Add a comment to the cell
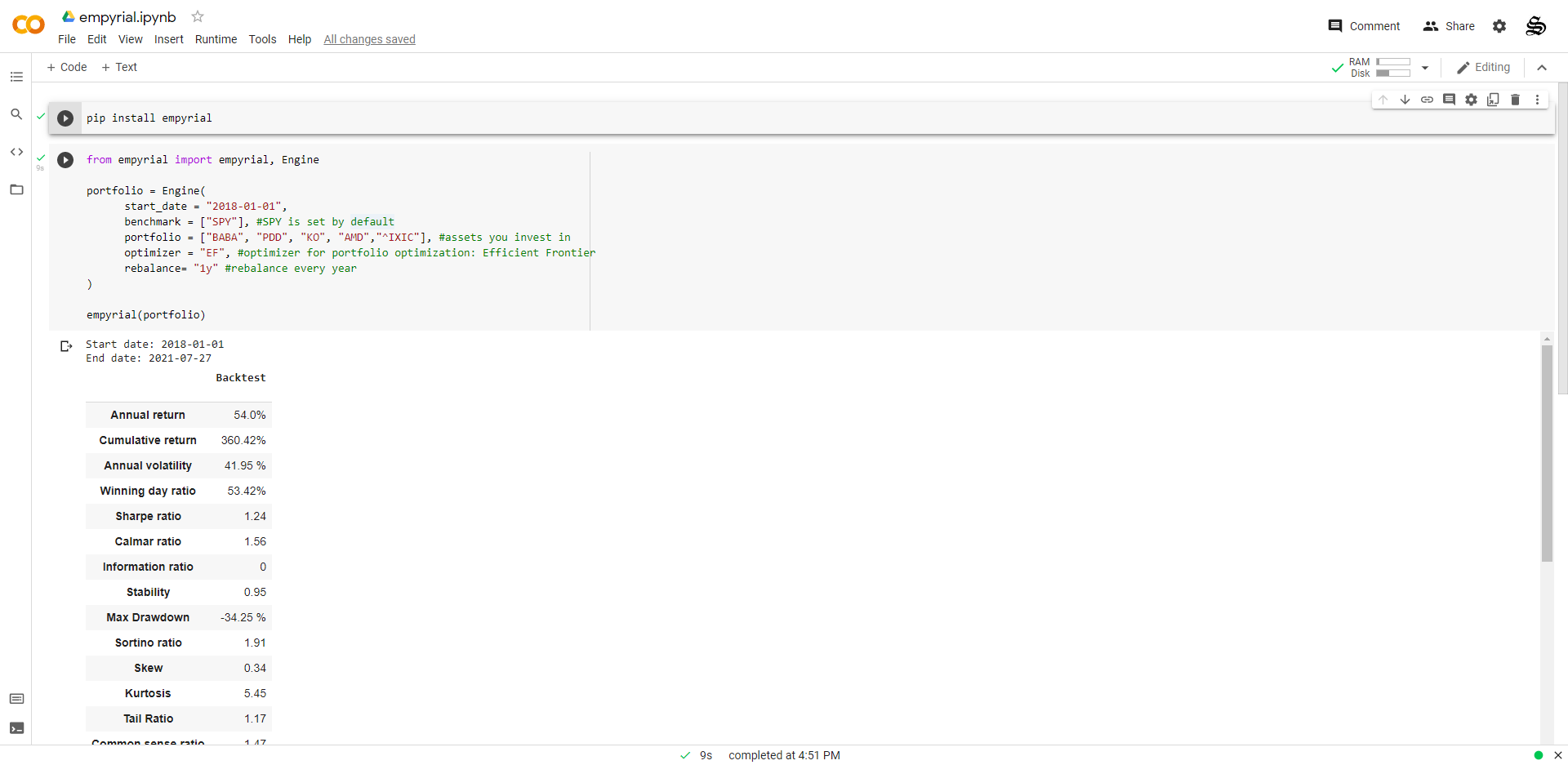Screen dimensions: 1568x765 coord(1450,100)
